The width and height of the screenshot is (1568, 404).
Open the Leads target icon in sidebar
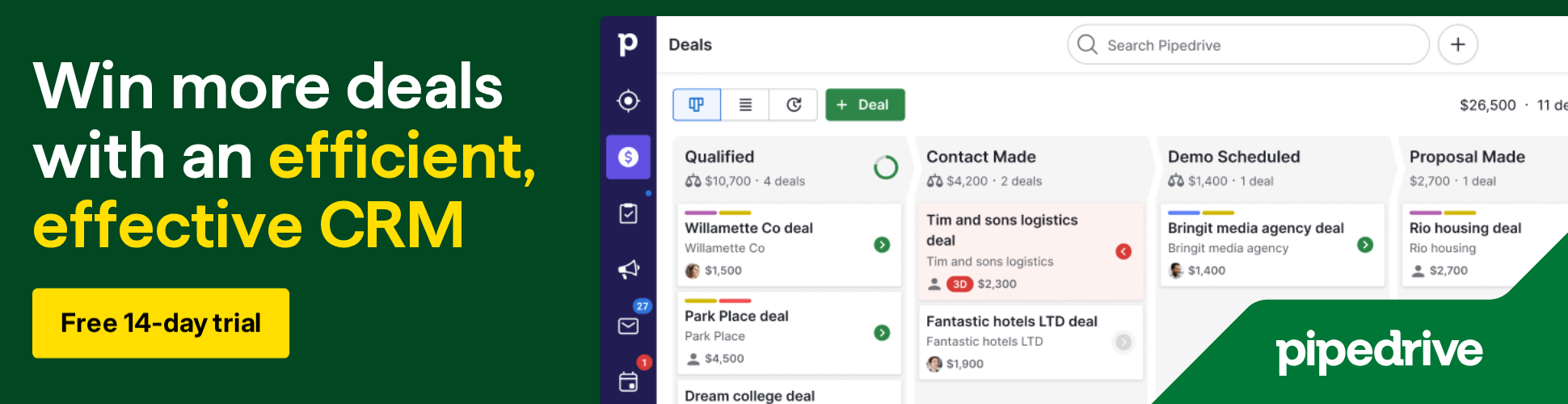(628, 101)
